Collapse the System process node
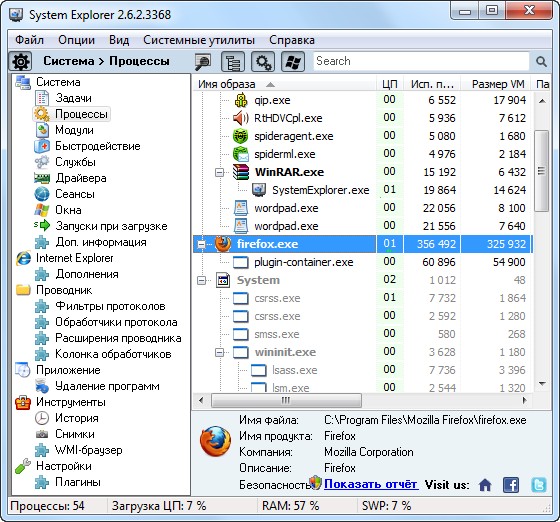Viewport: 560px width, 522px height. point(201,281)
